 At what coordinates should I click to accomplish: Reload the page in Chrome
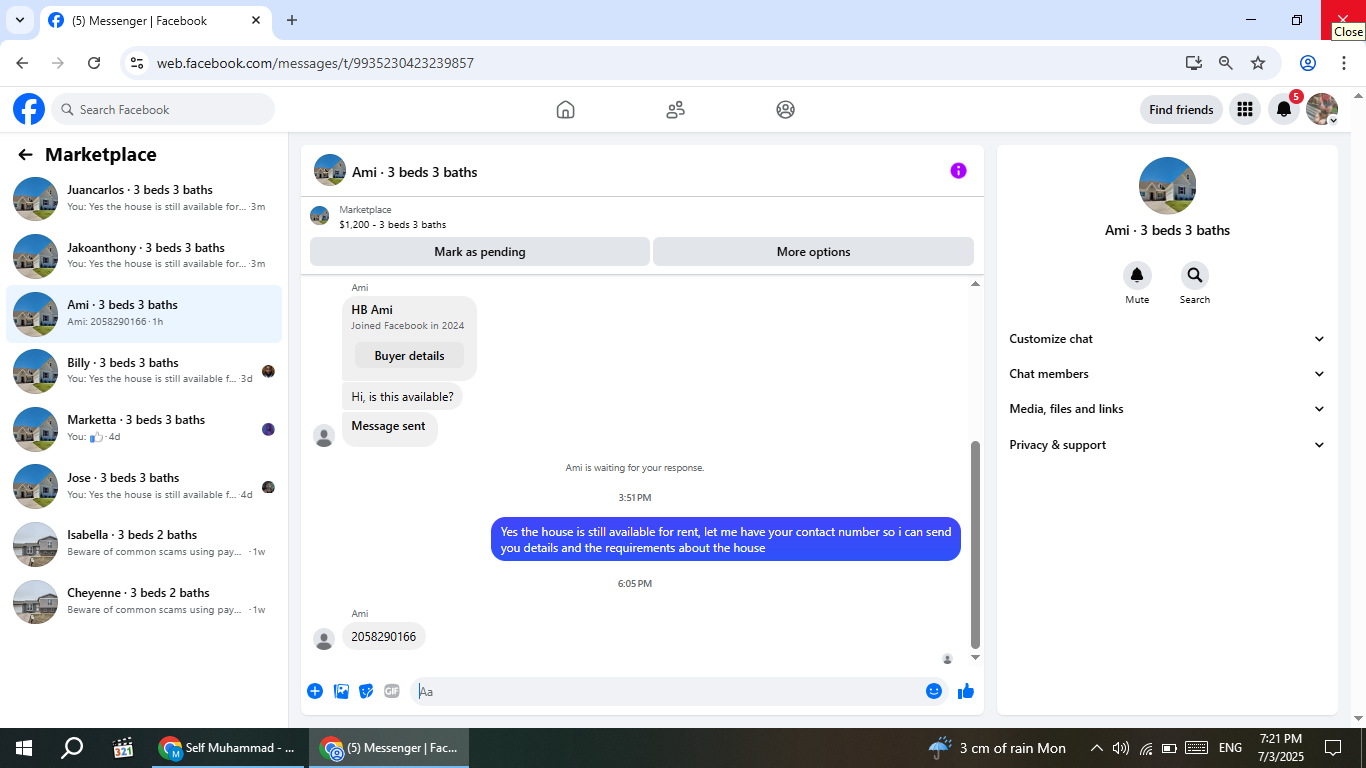tap(94, 63)
